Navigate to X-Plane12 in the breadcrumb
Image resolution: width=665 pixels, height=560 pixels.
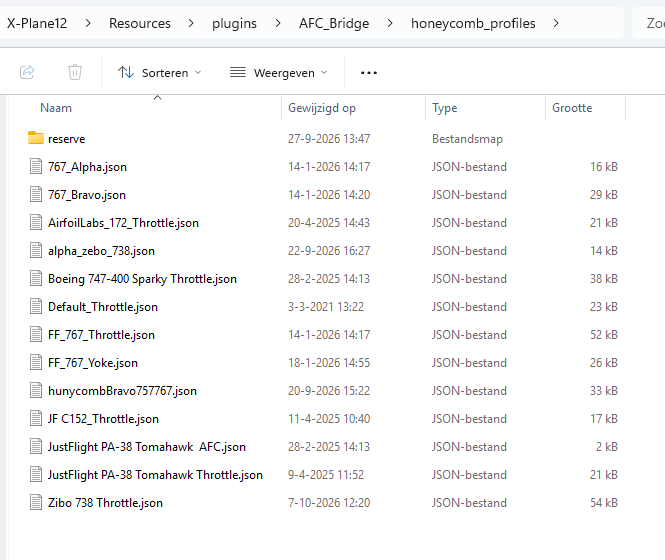[37, 23]
